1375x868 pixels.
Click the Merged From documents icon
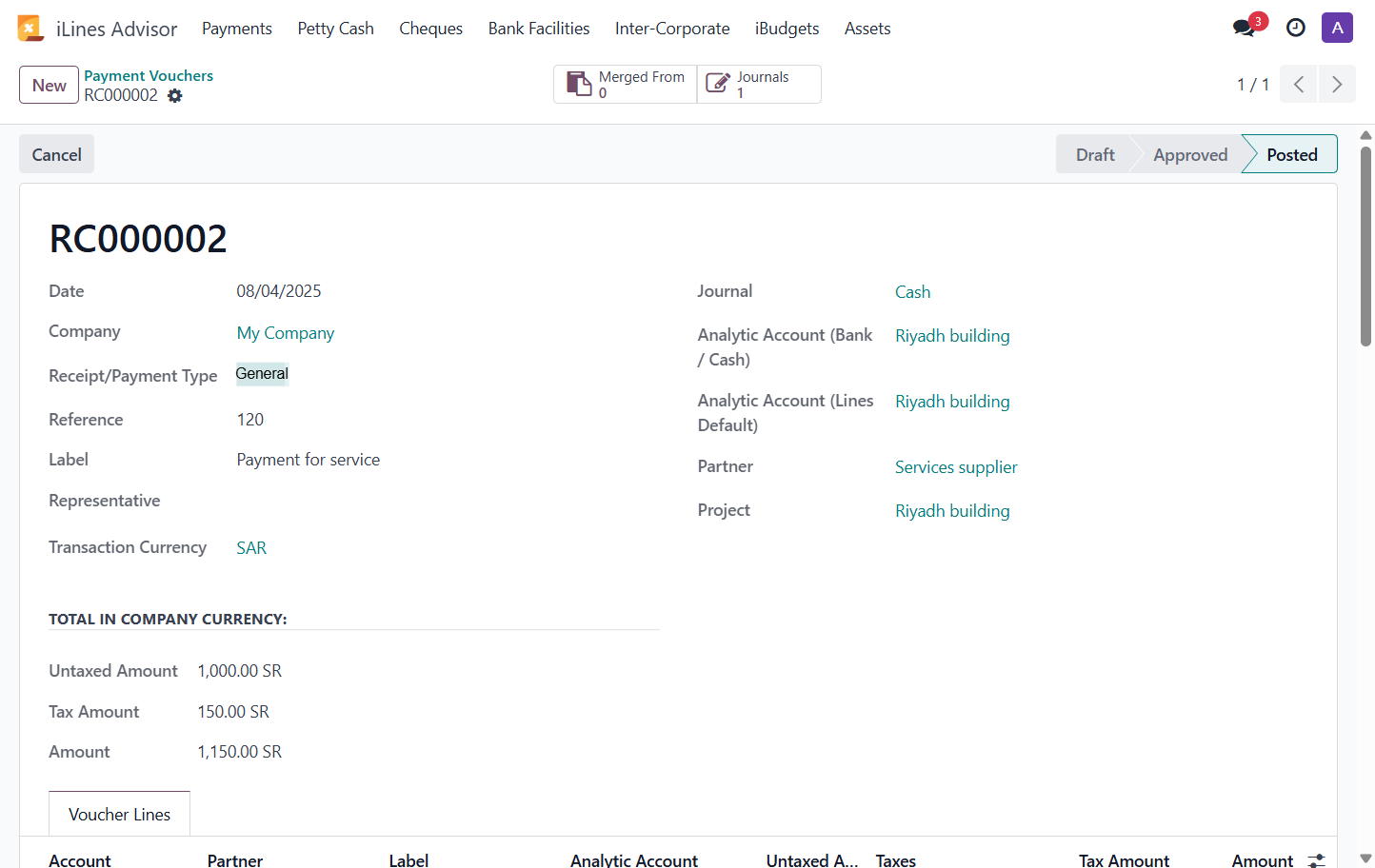[x=579, y=84]
